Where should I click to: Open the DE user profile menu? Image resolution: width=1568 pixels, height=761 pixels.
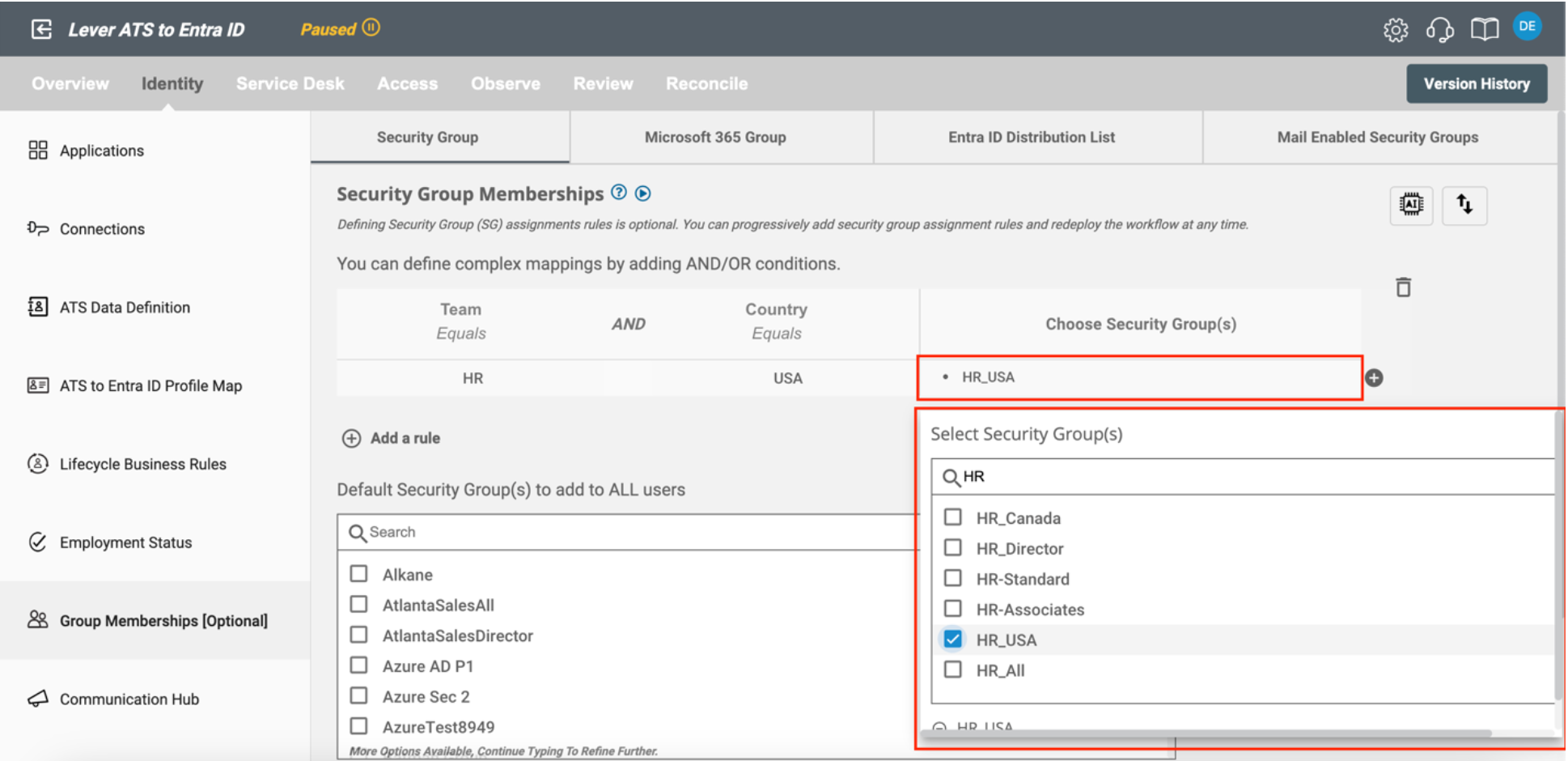pos(1527,27)
